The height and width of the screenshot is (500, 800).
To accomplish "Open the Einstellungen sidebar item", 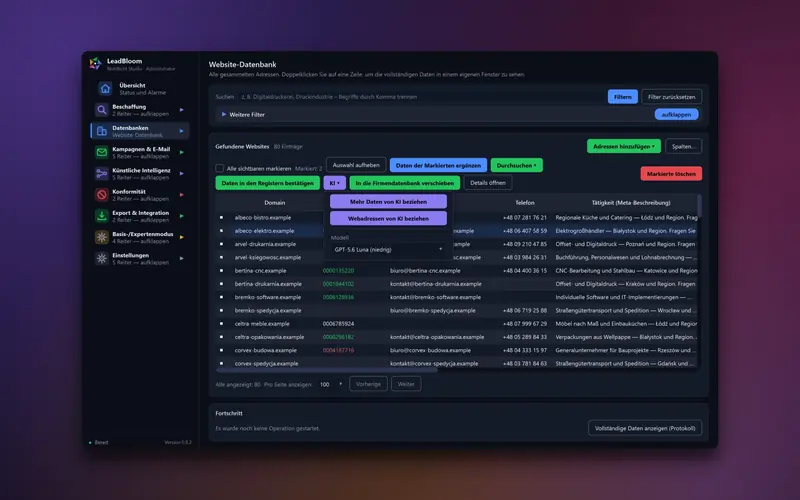I will [x=140, y=258].
